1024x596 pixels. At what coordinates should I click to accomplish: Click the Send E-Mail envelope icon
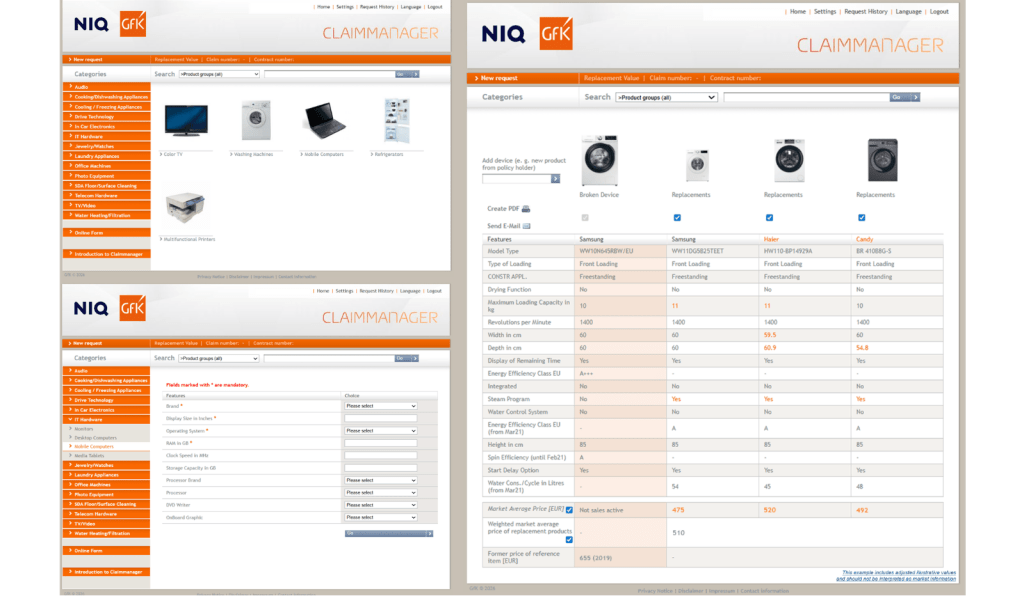(x=527, y=225)
